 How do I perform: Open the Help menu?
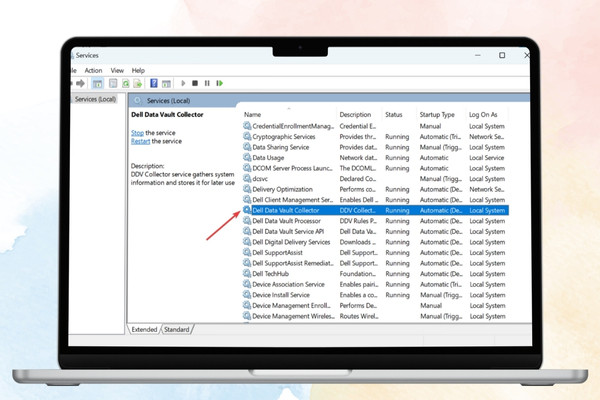[138, 70]
